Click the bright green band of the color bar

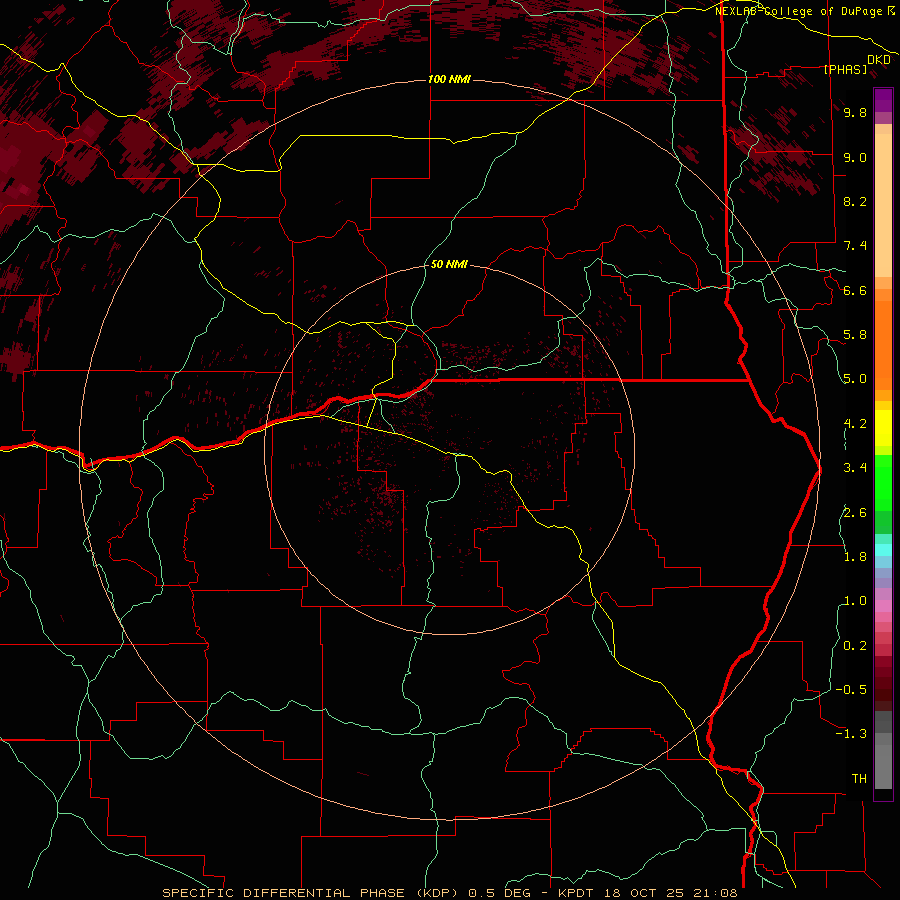pos(883,482)
